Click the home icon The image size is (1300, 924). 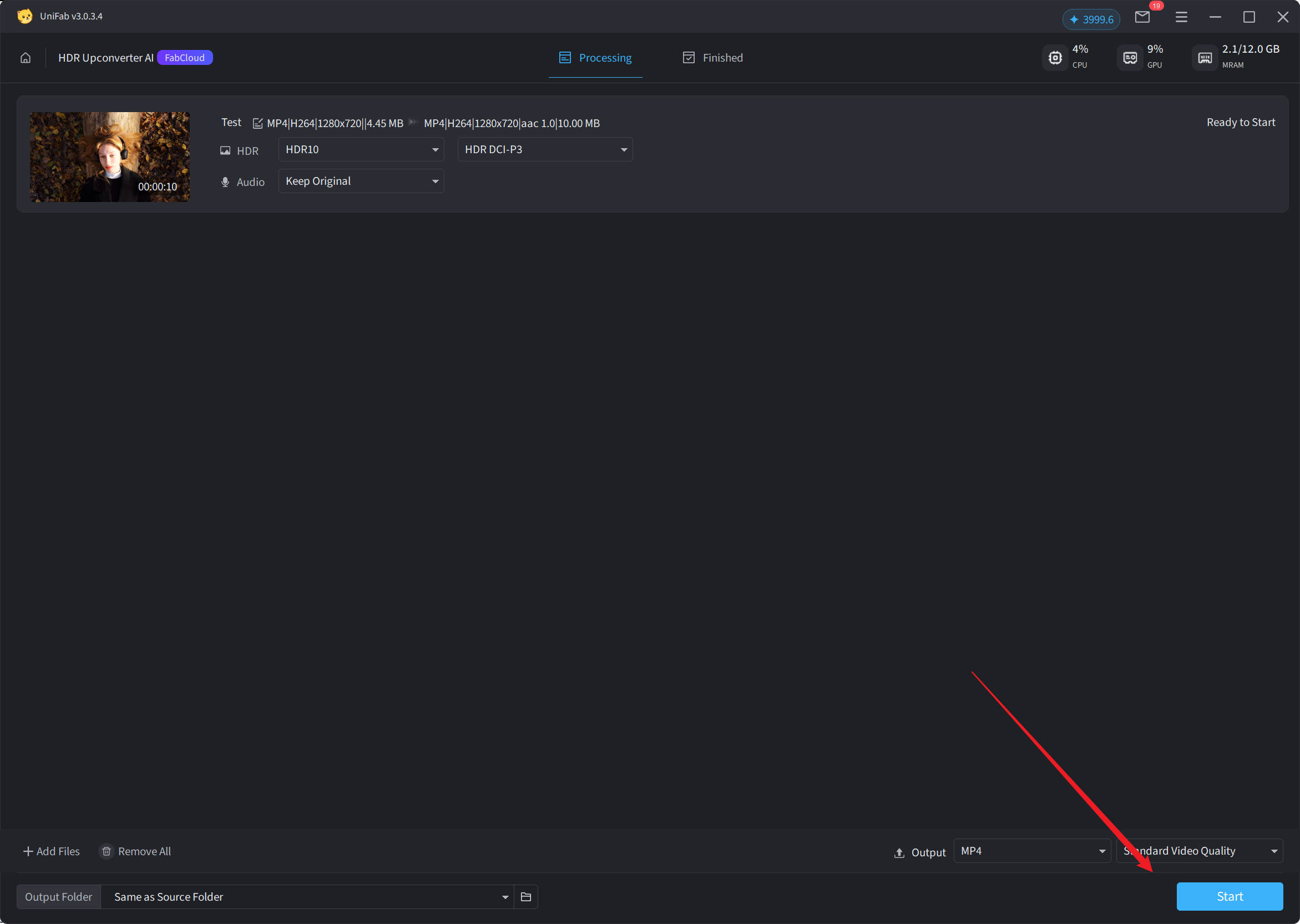tap(26, 58)
